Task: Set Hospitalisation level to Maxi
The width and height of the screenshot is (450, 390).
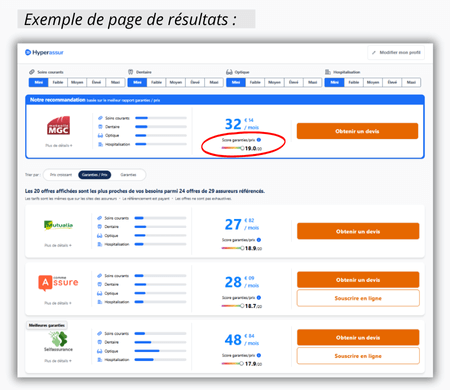Action: [411, 82]
